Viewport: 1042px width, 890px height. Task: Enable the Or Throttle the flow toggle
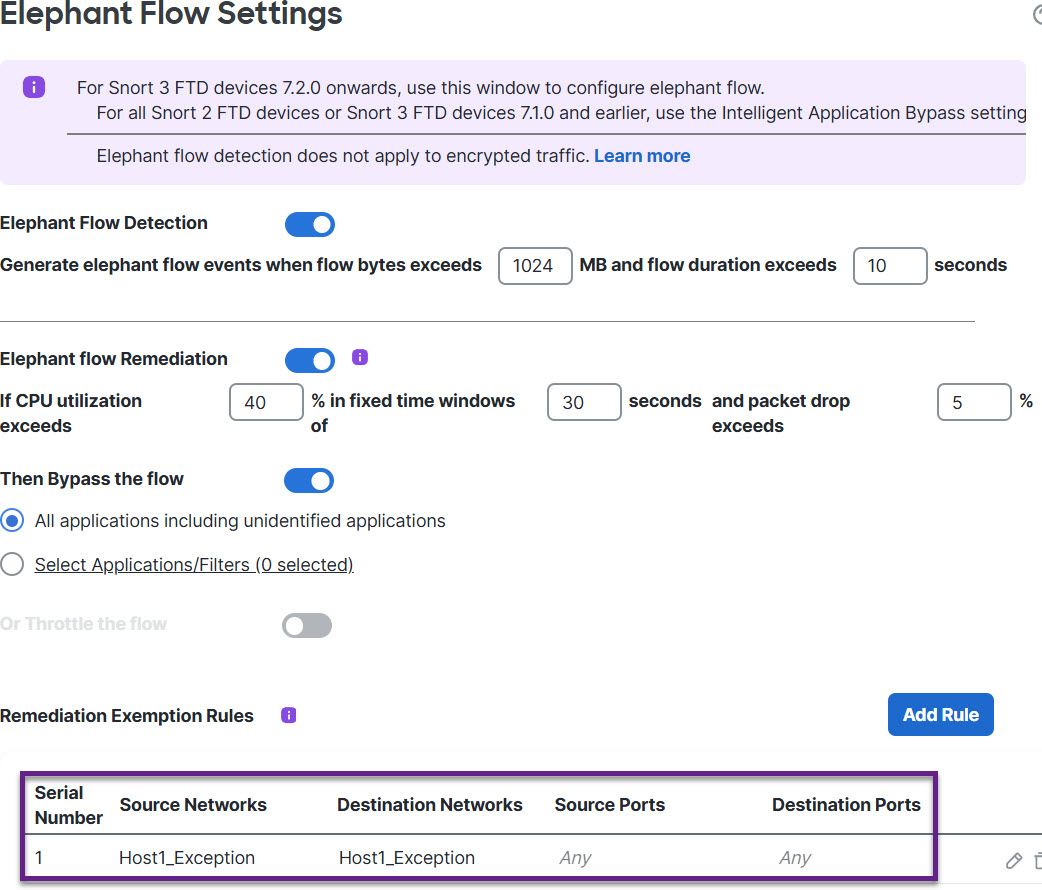point(307,625)
